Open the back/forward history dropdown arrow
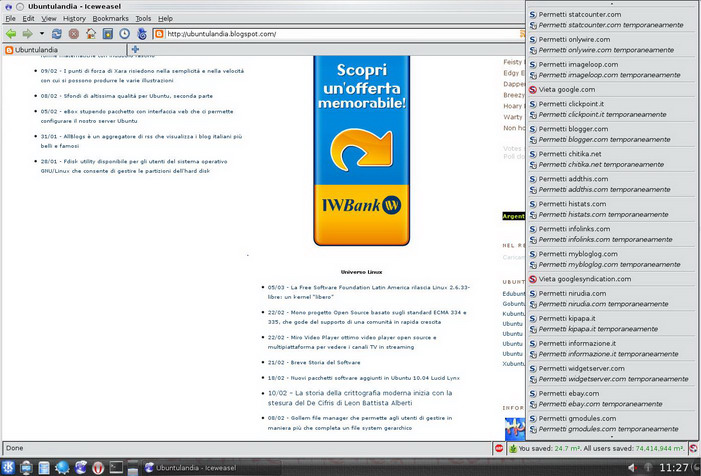 [40, 34]
